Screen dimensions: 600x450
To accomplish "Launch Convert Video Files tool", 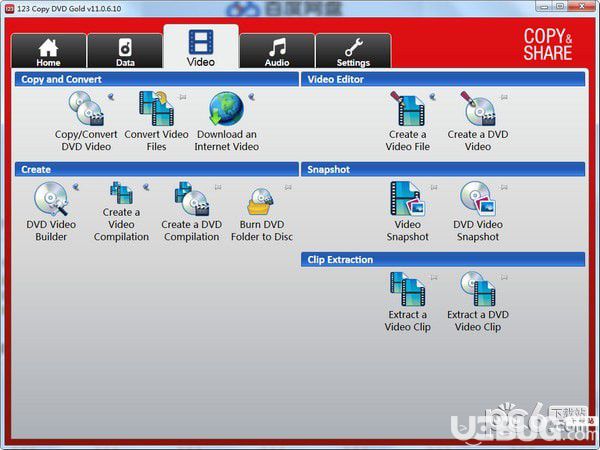I will [x=156, y=121].
